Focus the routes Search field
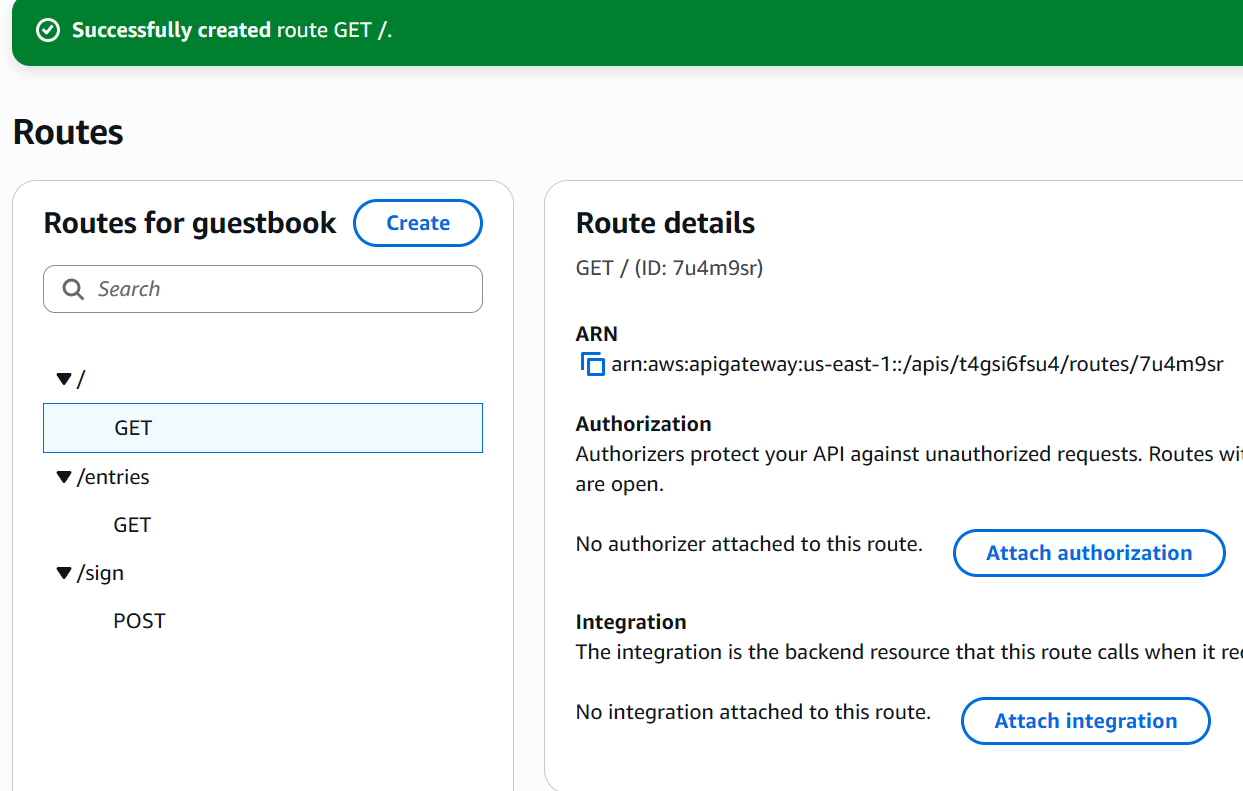Image resolution: width=1243 pixels, height=791 pixels. 280,289
